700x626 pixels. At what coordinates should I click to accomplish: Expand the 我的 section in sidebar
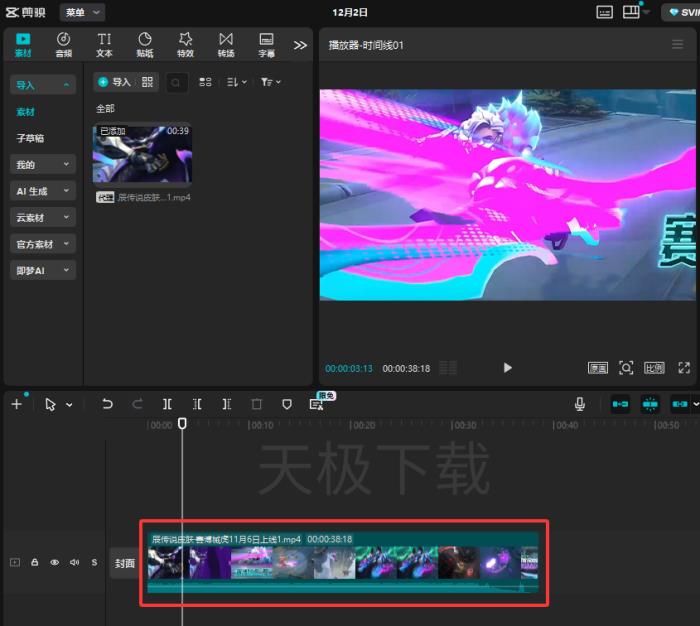point(42,165)
